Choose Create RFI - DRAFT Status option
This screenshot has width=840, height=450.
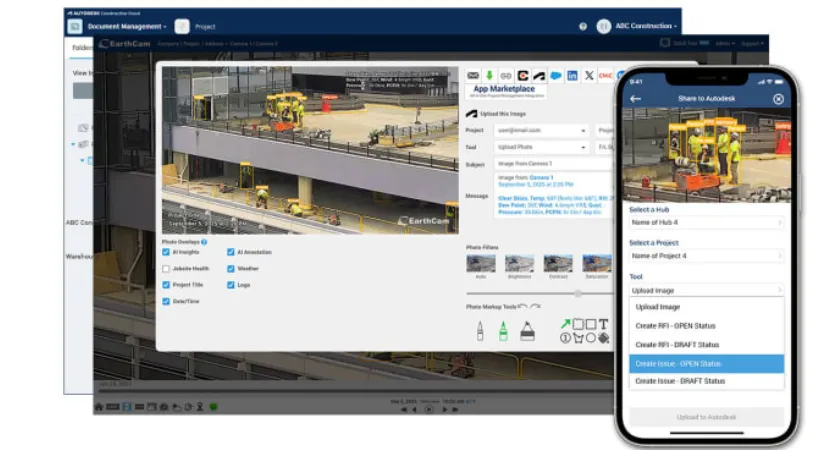(707, 344)
